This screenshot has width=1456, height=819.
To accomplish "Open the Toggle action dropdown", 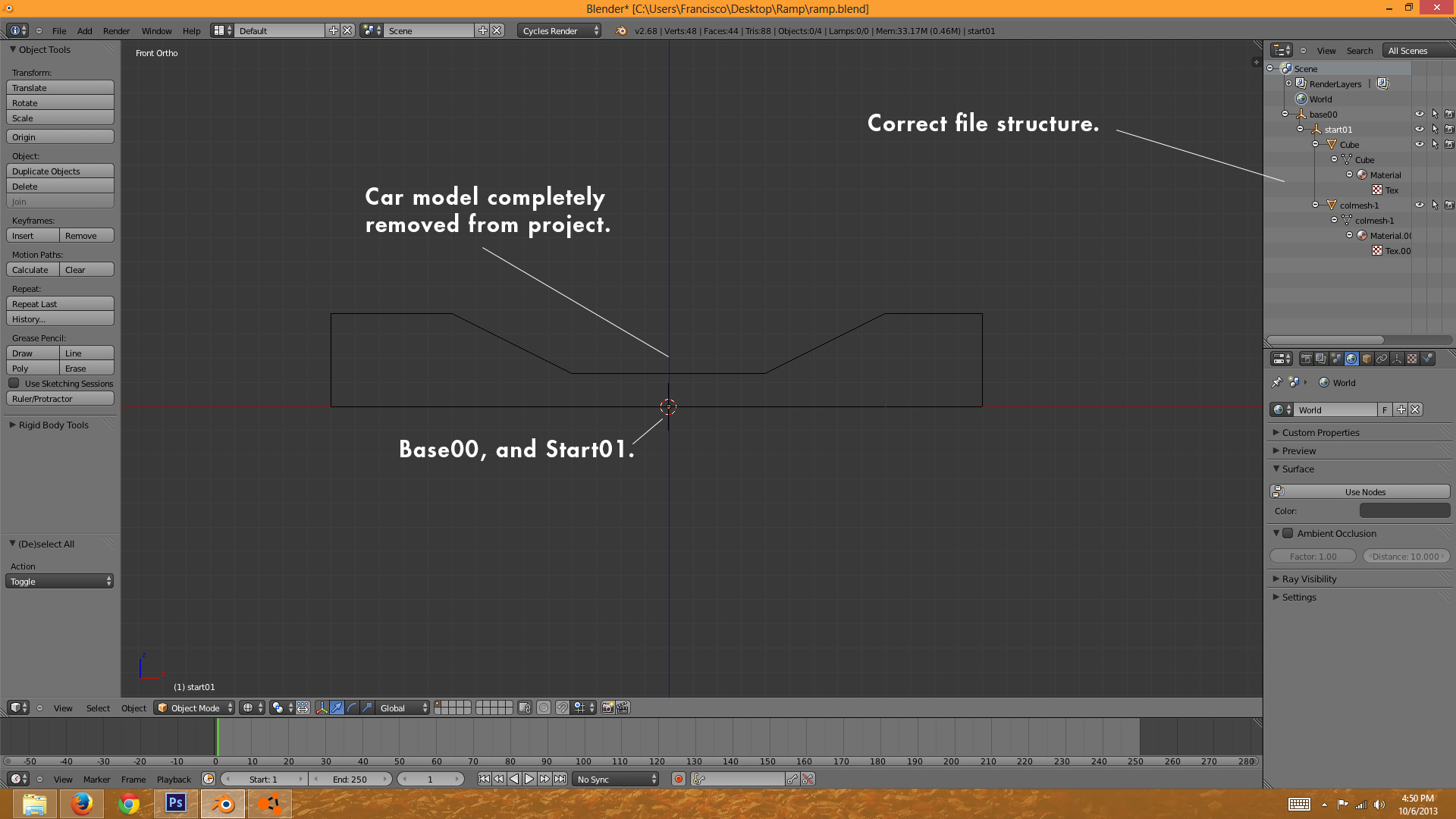I will click(60, 582).
